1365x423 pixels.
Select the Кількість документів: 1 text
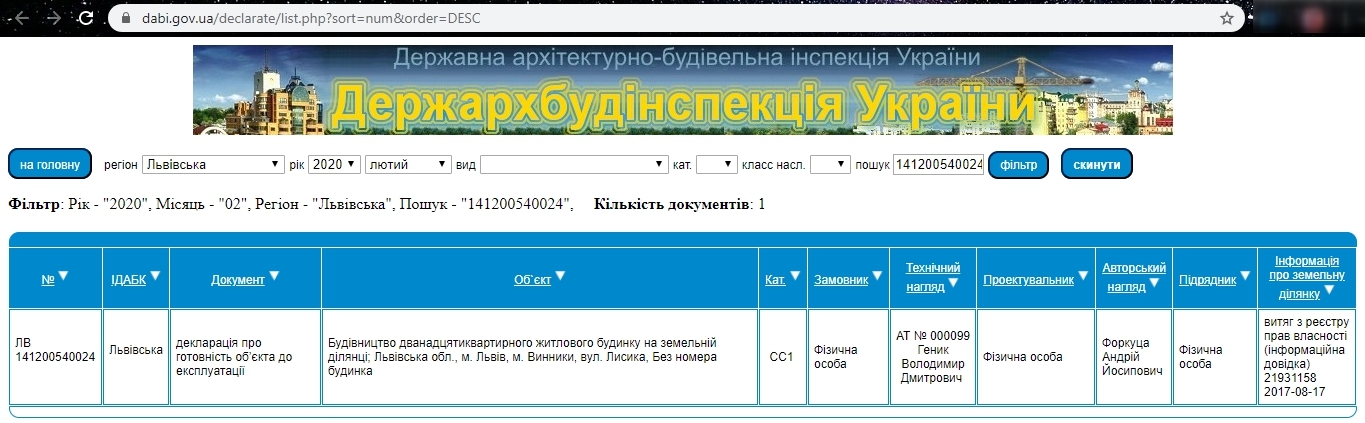tap(680, 204)
